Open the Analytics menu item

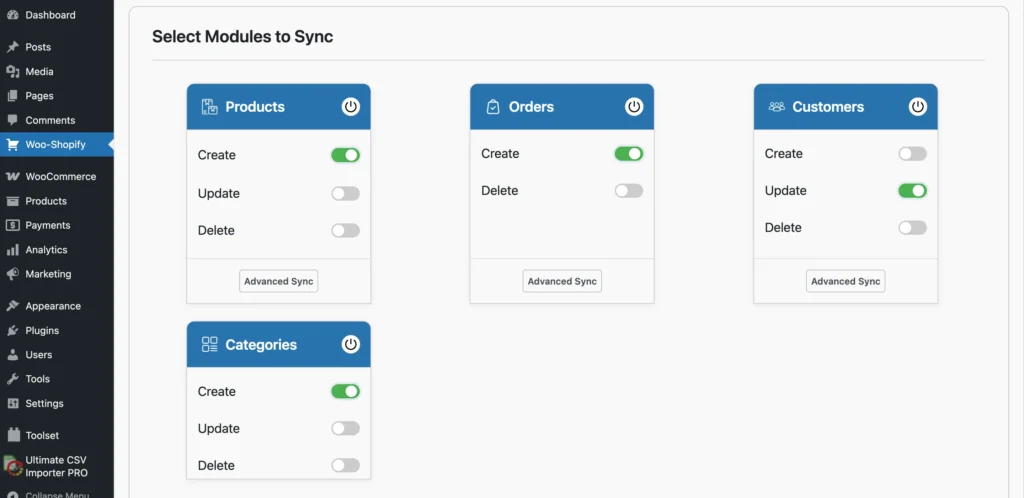[57, 250]
